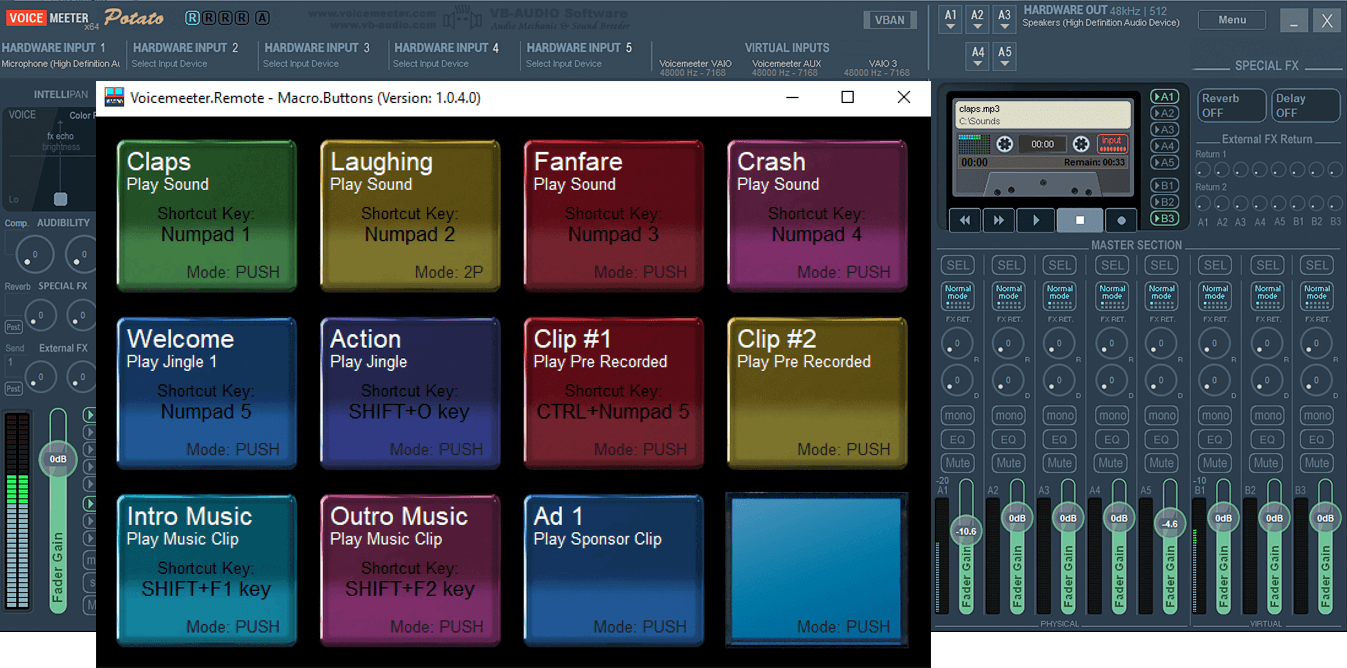This screenshot has height=668, width=1347.
Task: Toggle SEL on master bus A4
Action: pyautogui.click(x=1111, y=265)
